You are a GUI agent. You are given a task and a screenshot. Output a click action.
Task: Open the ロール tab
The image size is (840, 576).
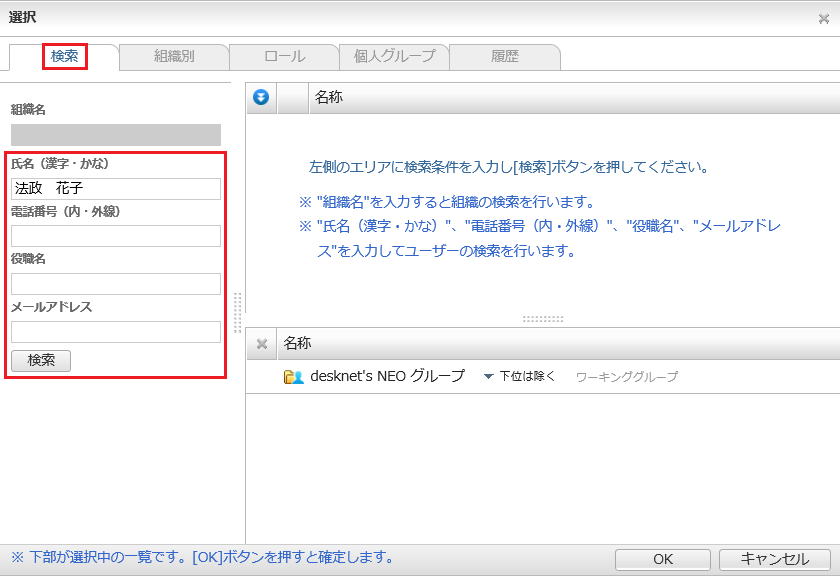click(284, 56)
